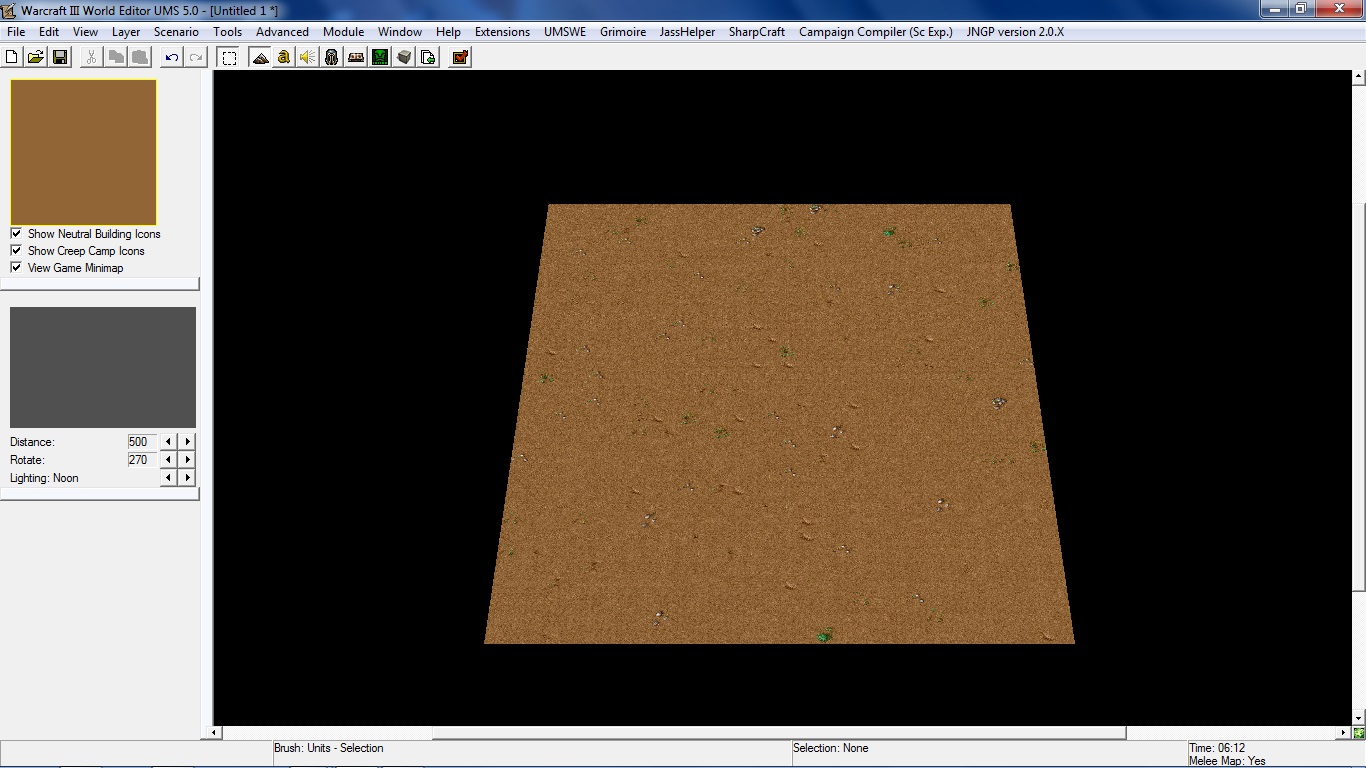Undo the last action with undo arrow

[172, 57]
